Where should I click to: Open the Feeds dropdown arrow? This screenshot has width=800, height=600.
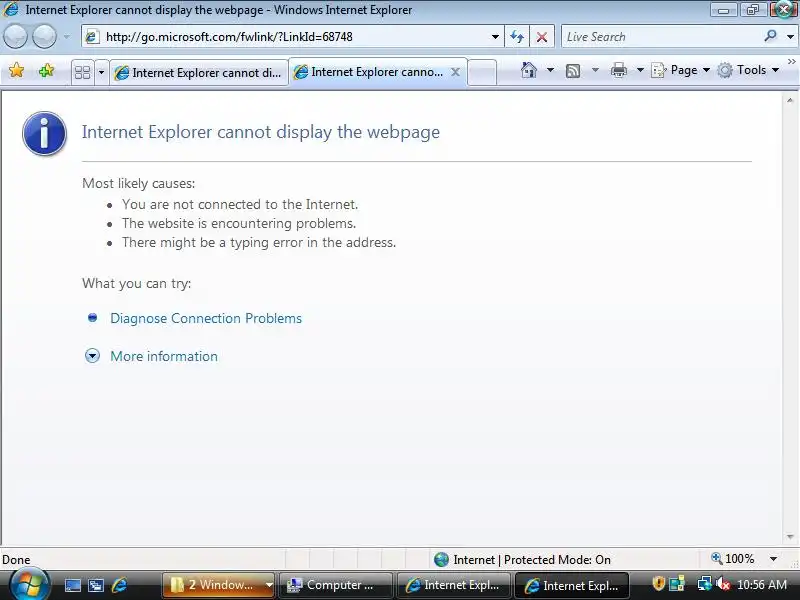tap(595, 70)
